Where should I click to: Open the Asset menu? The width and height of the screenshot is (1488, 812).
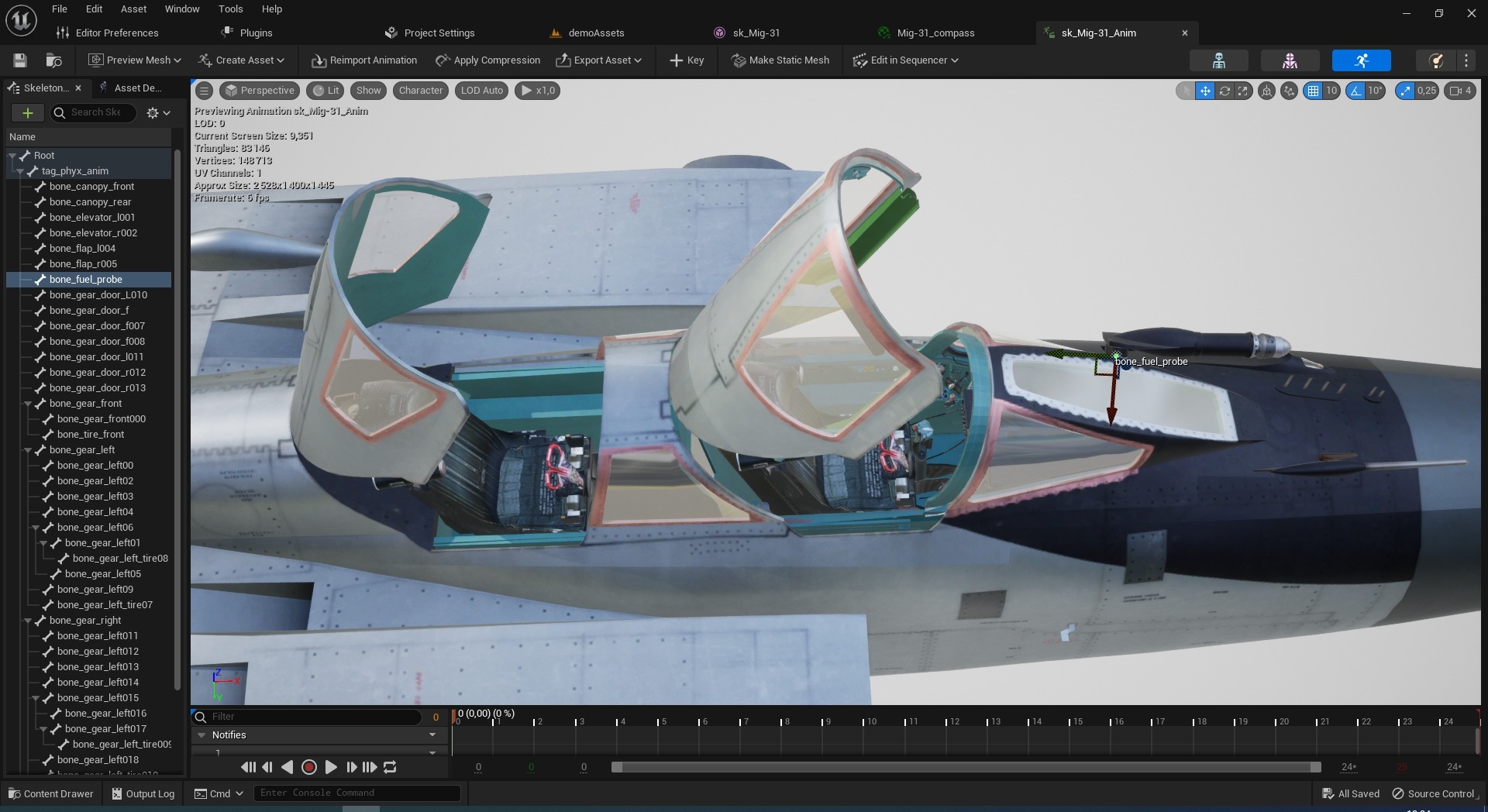(x=133, y=9)
